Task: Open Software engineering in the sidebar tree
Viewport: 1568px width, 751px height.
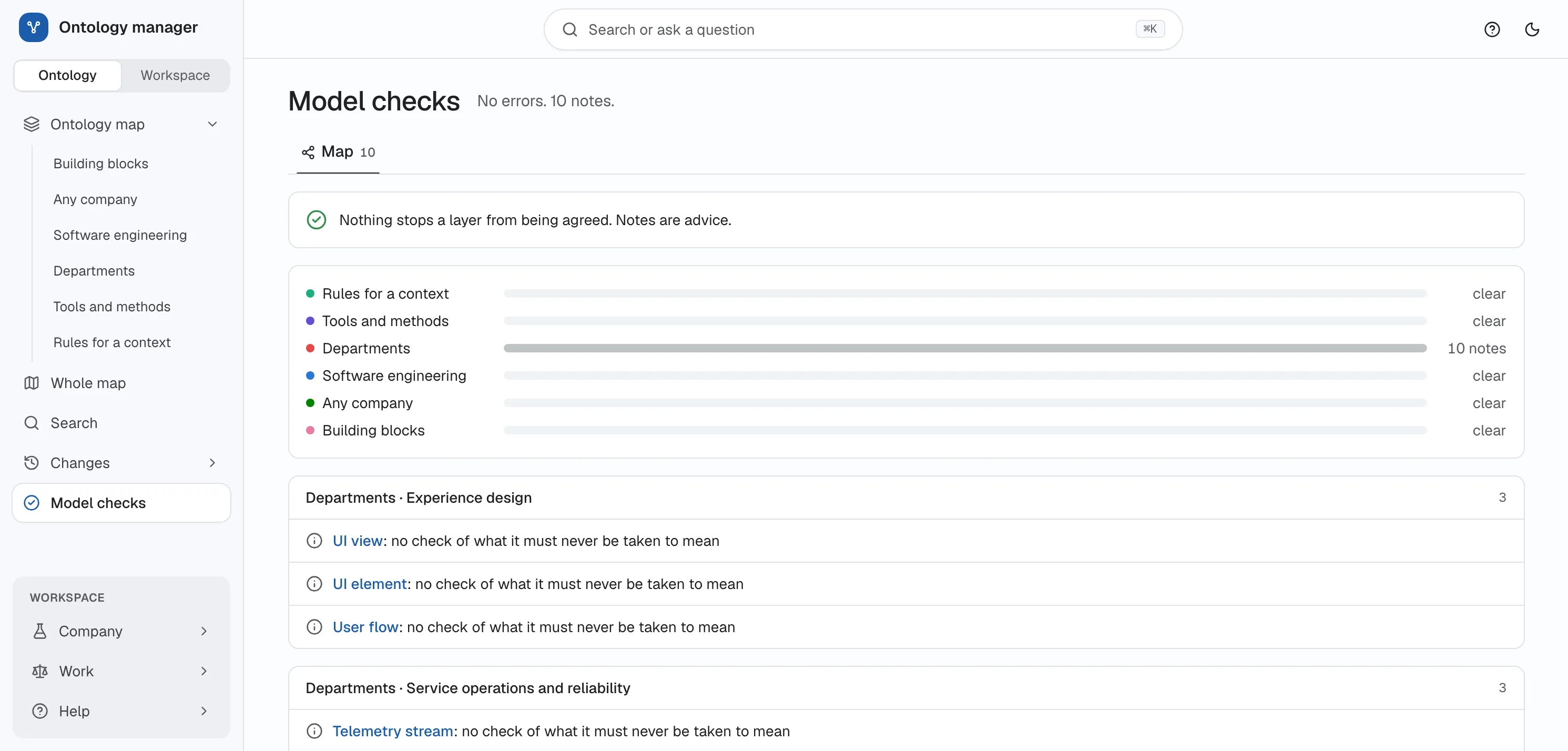Action: tap(120, 235)
